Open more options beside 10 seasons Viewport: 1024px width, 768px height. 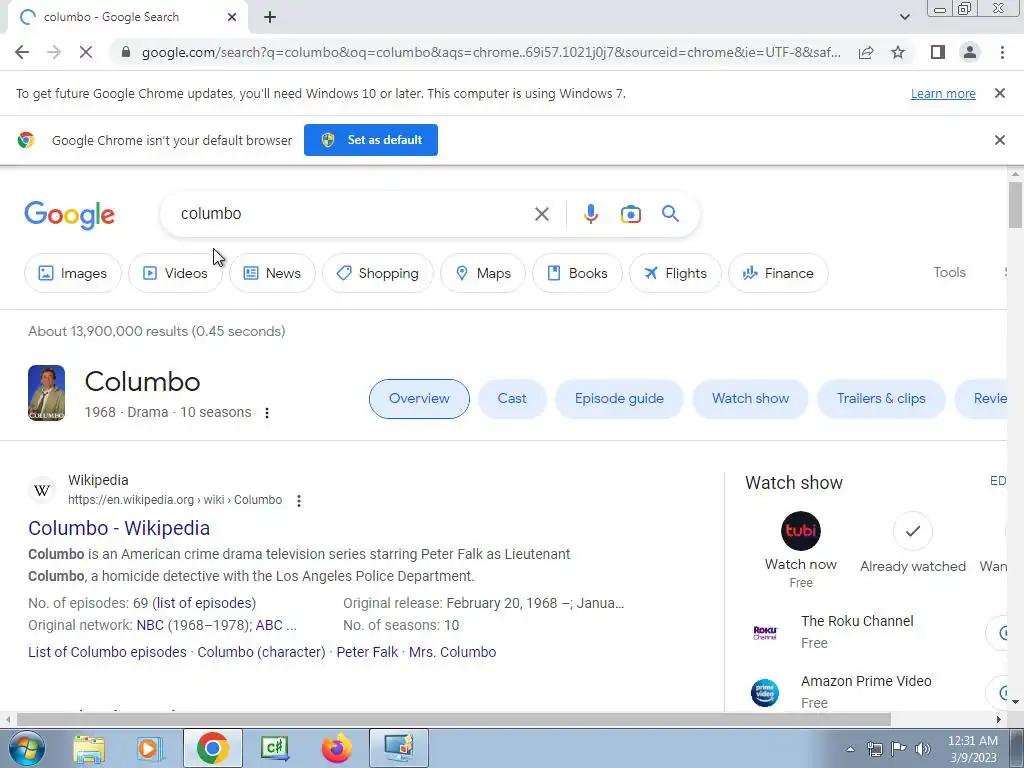tap(266, 413)
